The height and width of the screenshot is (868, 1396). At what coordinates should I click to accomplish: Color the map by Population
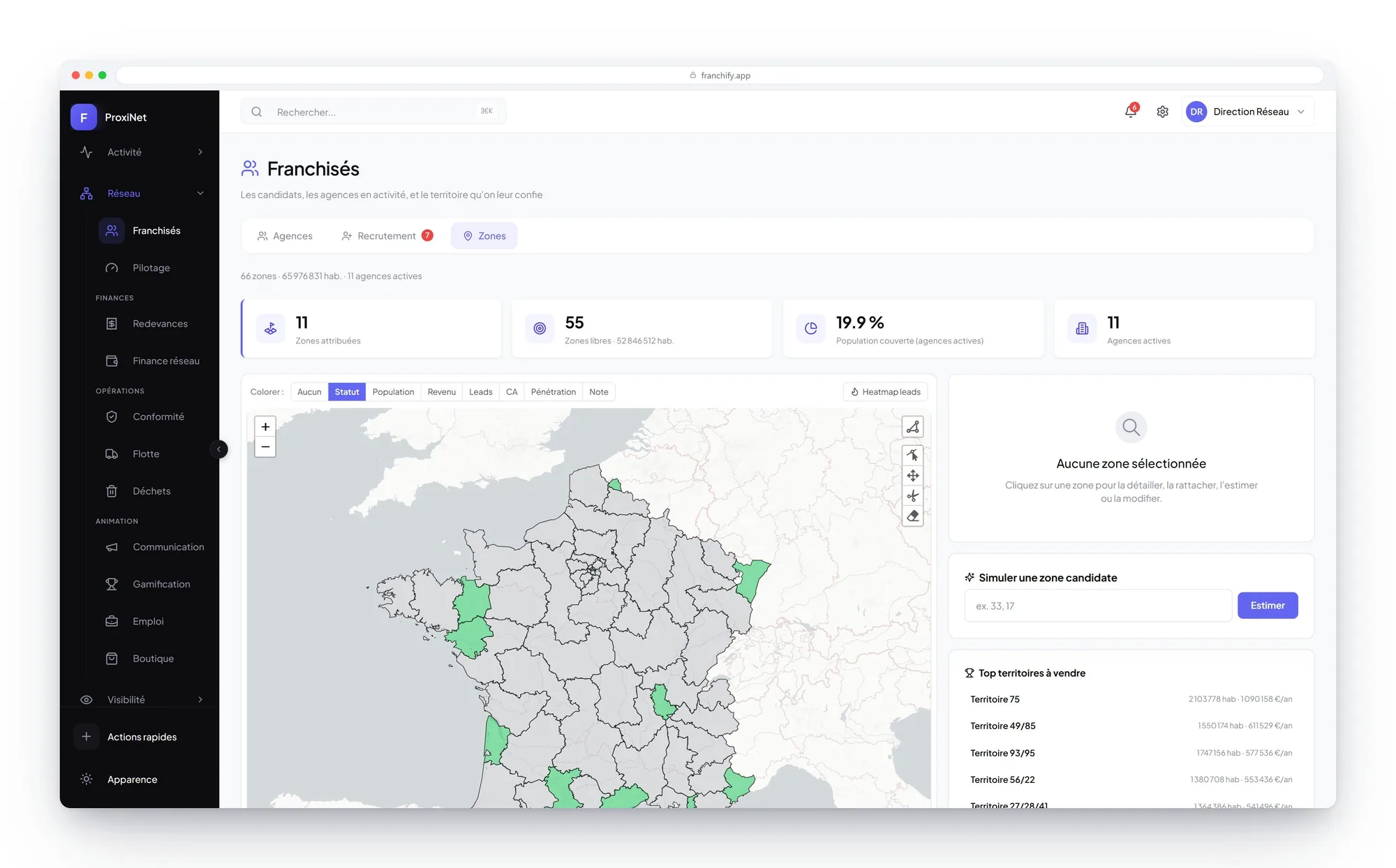click(x=393, y=392)
